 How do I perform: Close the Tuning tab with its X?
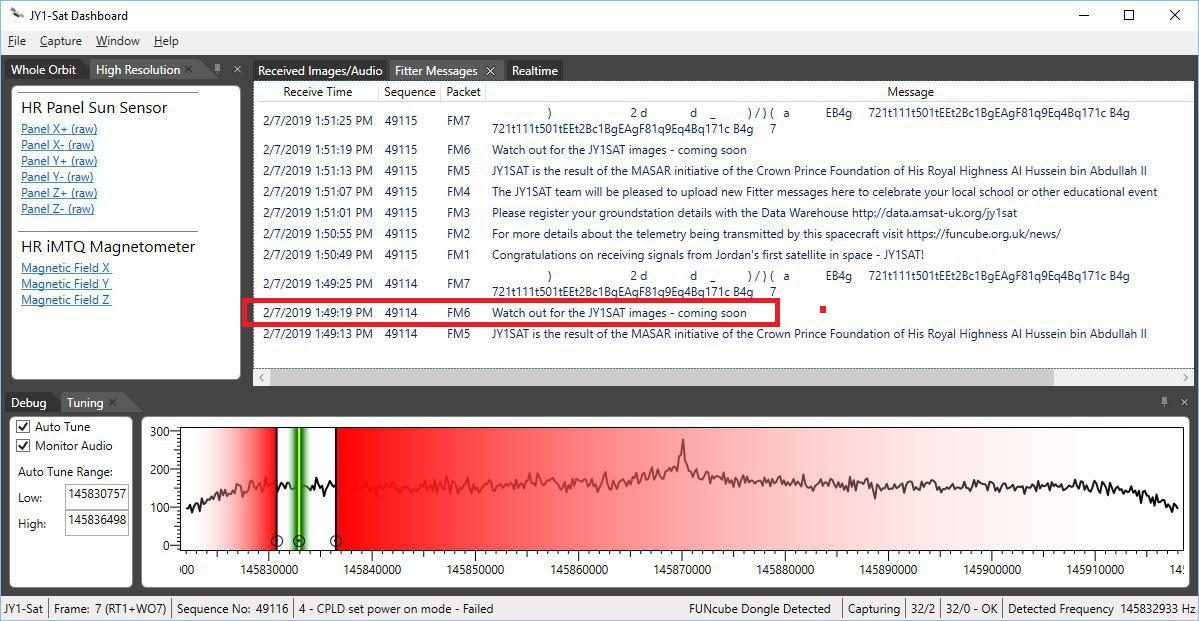click(x=112, y=402)
